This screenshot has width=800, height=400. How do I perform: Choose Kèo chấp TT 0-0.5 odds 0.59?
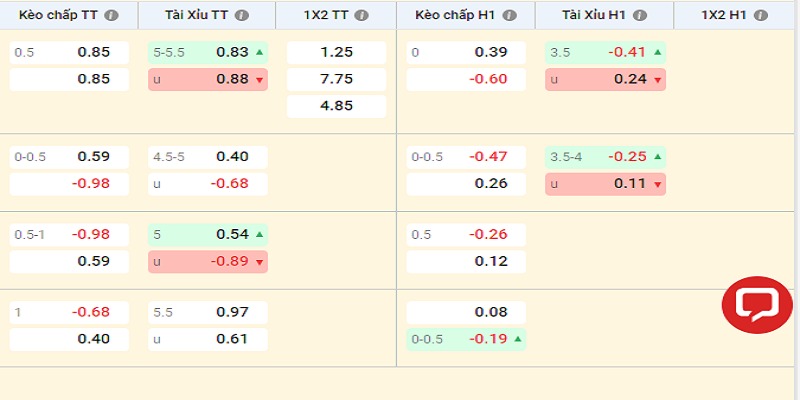(69, 157)
